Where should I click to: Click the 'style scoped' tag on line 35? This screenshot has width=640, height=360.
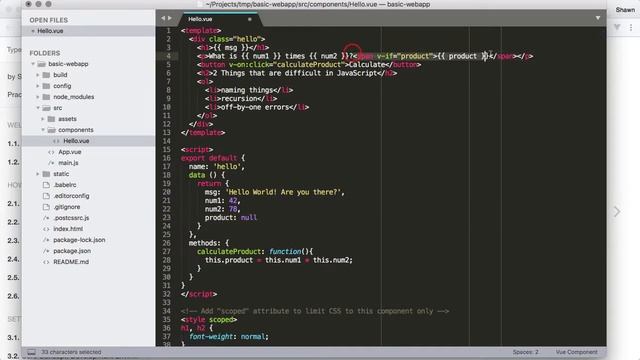[209, 320]
